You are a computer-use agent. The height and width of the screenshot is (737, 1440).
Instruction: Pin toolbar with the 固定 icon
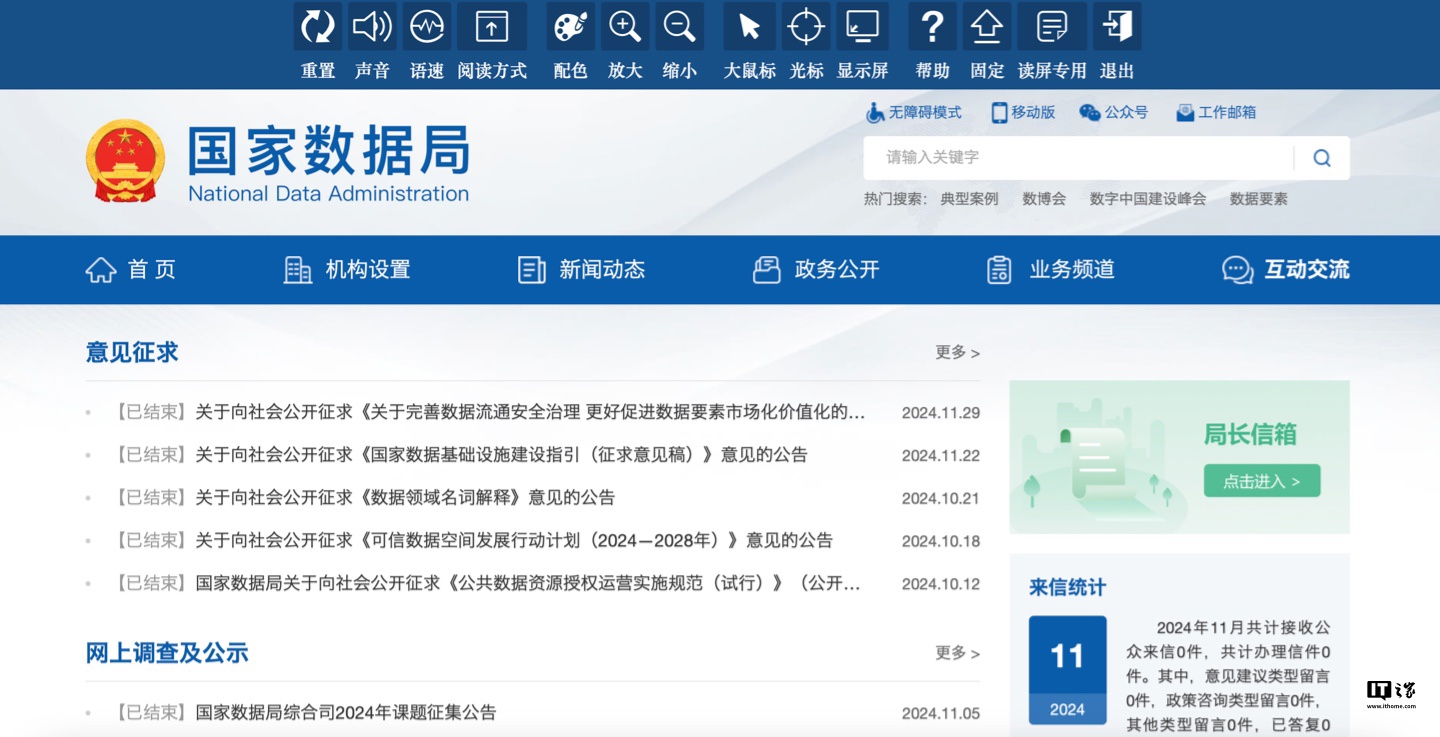click(x=987, y=27)
